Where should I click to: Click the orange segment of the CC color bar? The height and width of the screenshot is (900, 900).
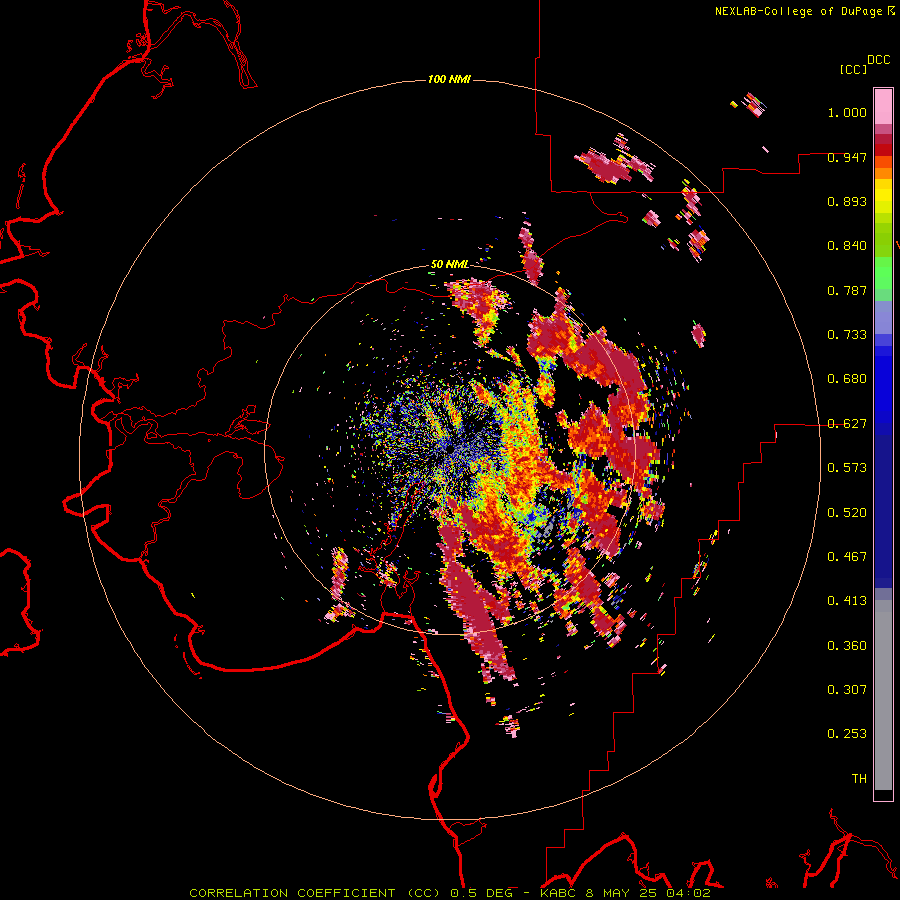pyautogui.click(x=883, y=173)
